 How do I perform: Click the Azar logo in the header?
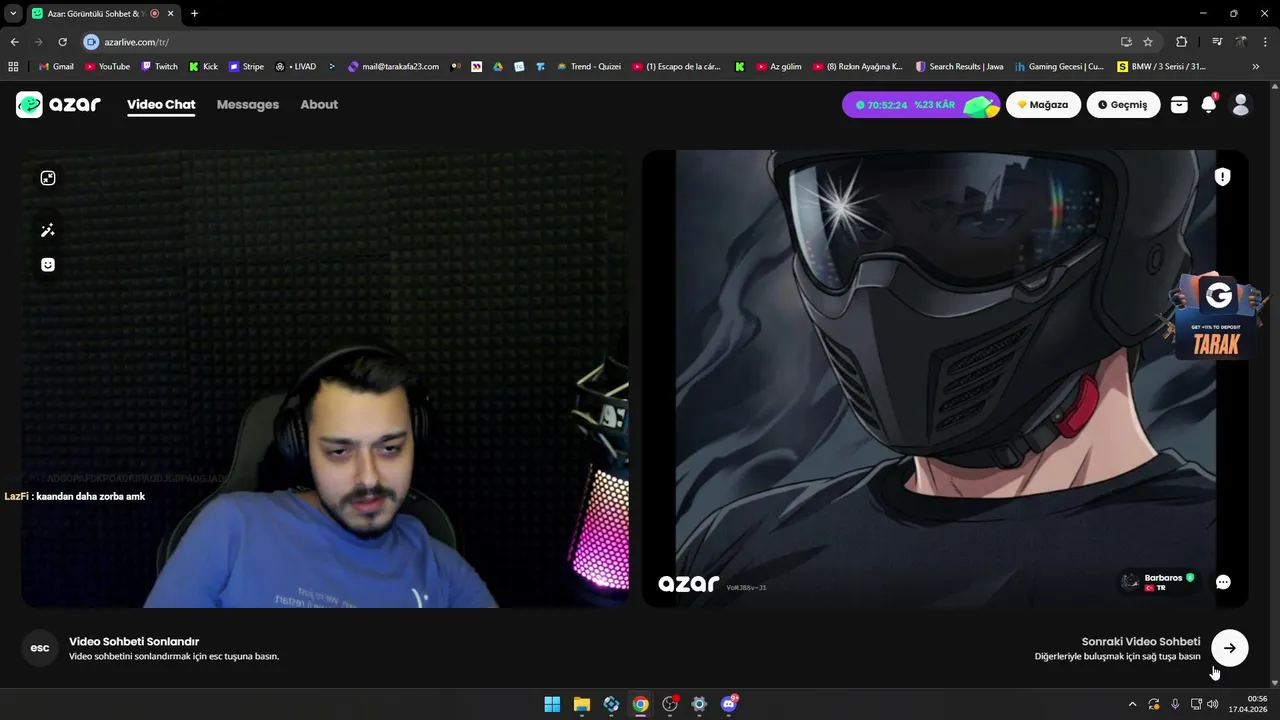pos(58,104)
